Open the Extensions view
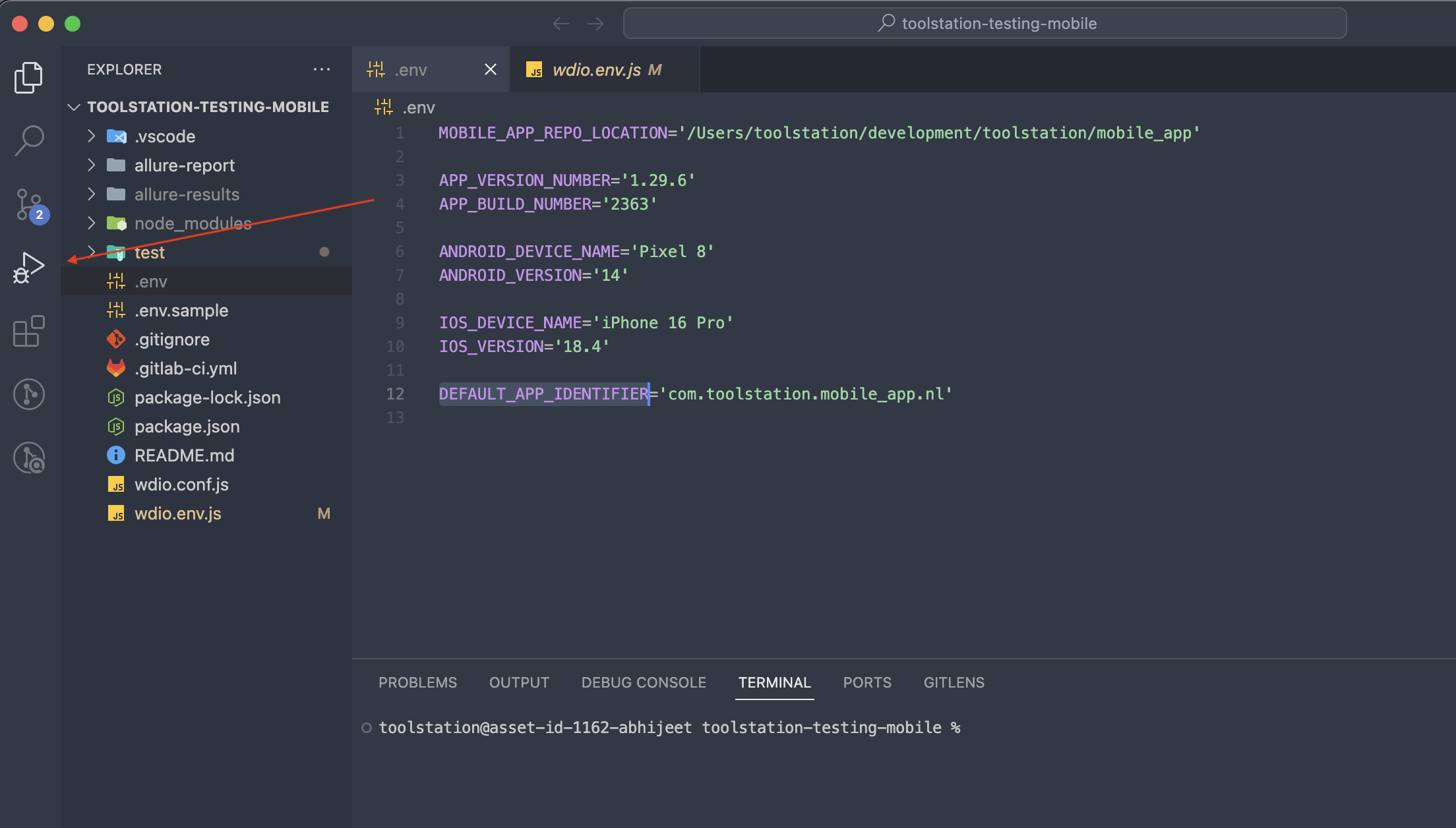Screen dimensions: 1456x828 (x=28, y=331)
